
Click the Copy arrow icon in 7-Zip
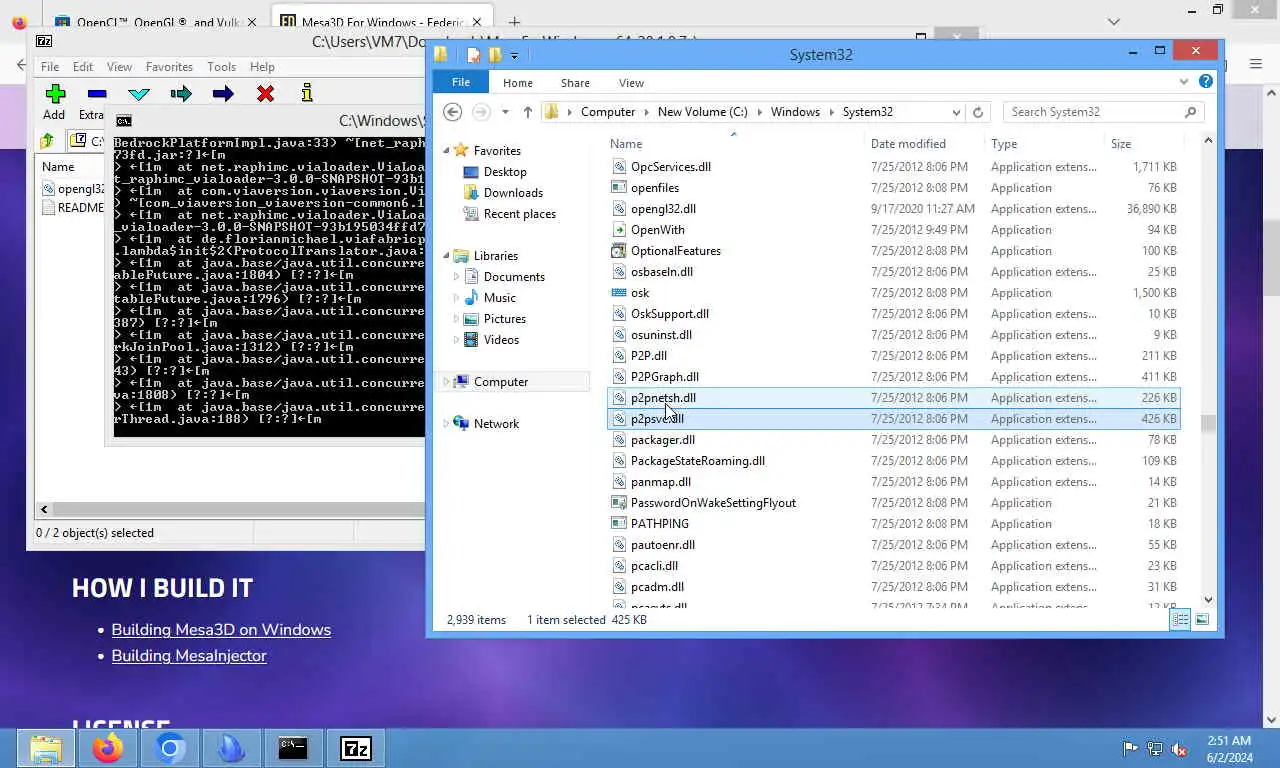tap(181, 94)
